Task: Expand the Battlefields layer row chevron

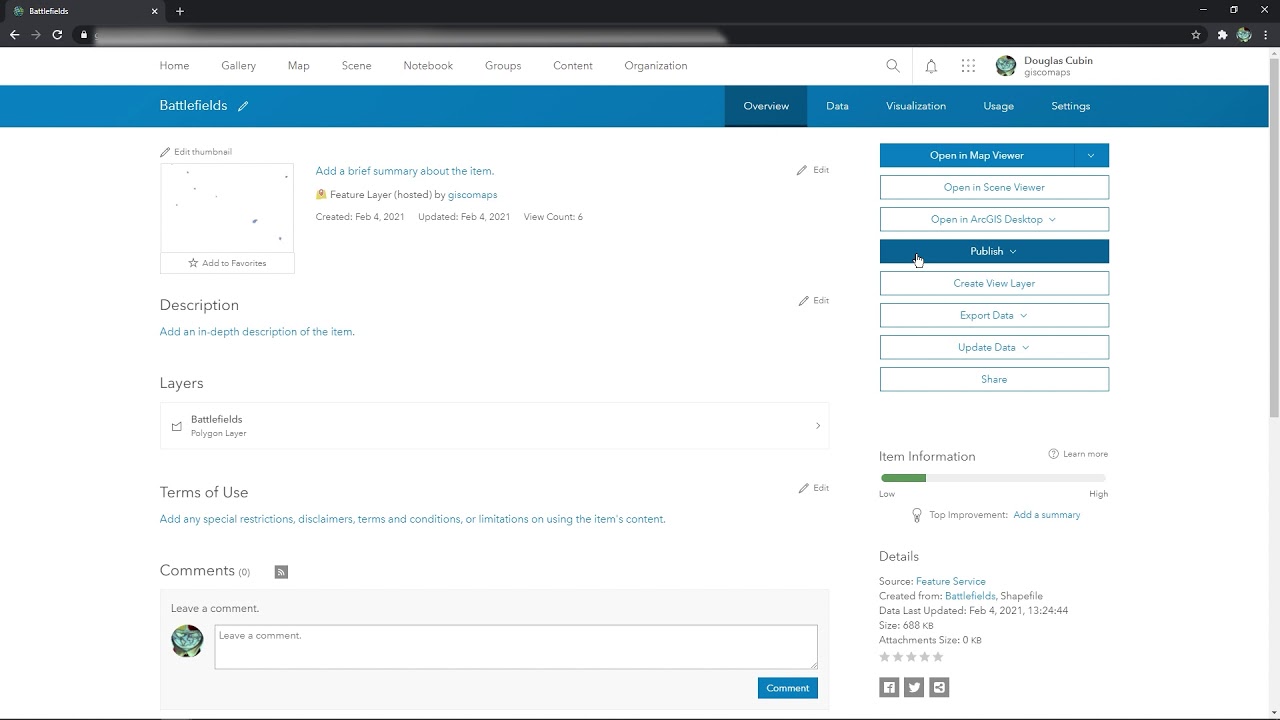Action: pos(817,426)
